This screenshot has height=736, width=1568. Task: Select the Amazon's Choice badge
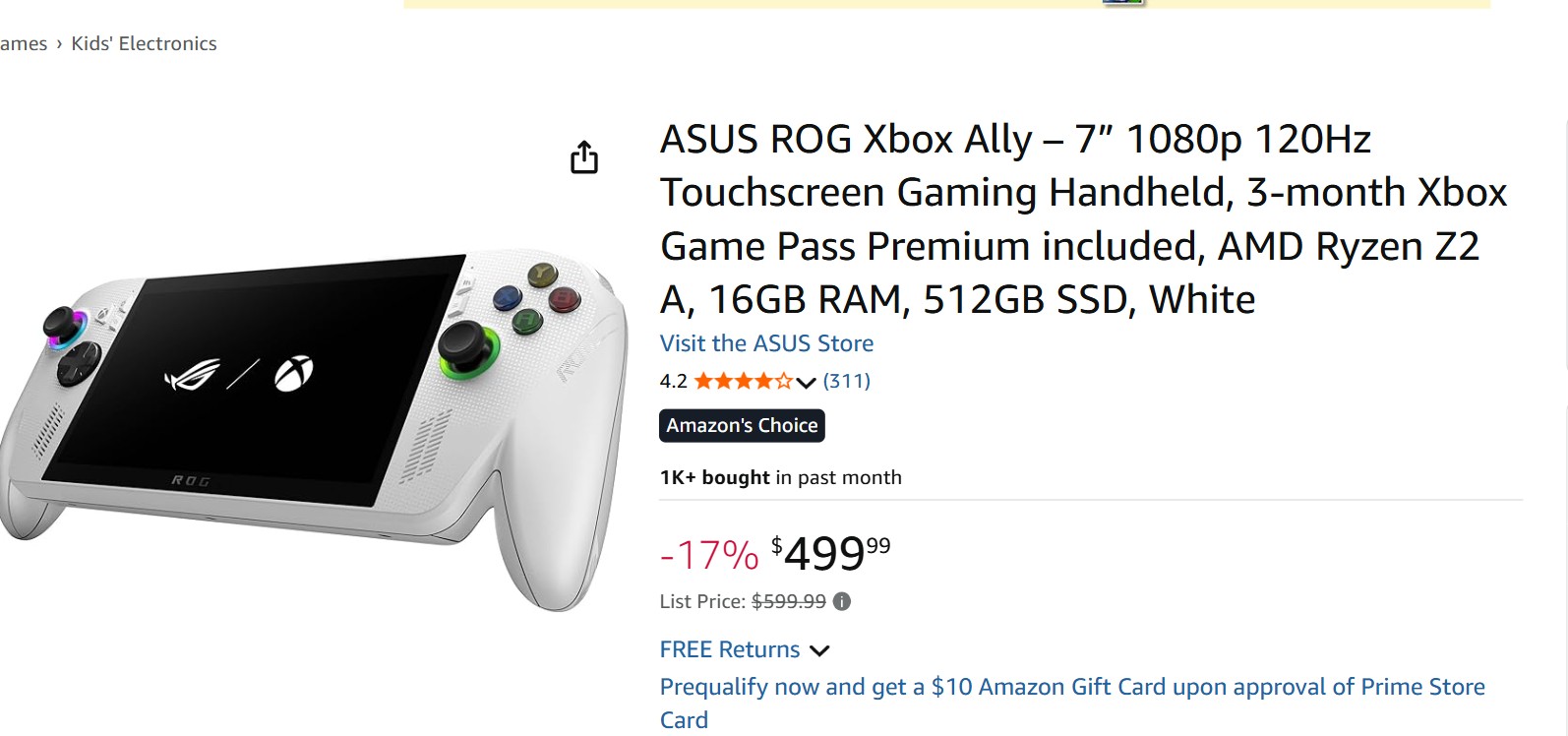point(741,425)
